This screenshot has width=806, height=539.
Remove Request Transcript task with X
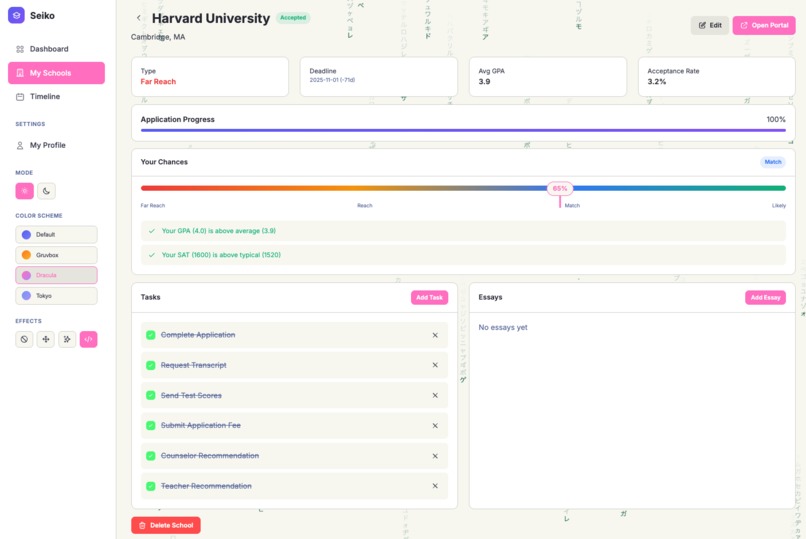coord(435,365)
